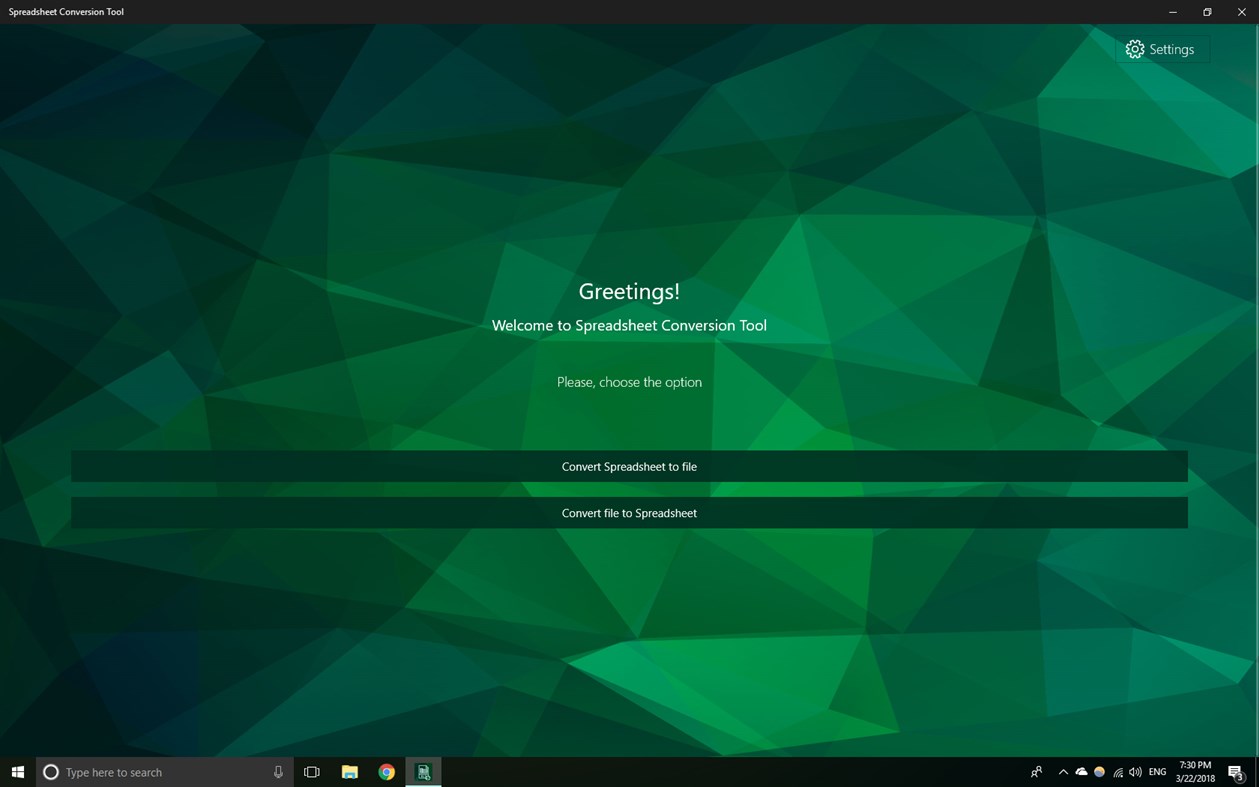The width and height of the screenshot is (1259, 787).
Task: Click the People icon in the taskbar
Action: tap(1035, 771)
